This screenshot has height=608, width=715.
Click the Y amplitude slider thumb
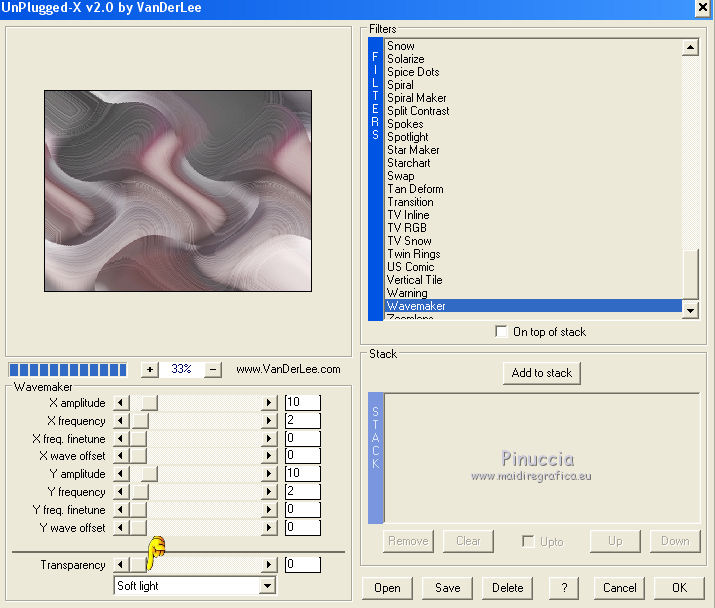149,473
